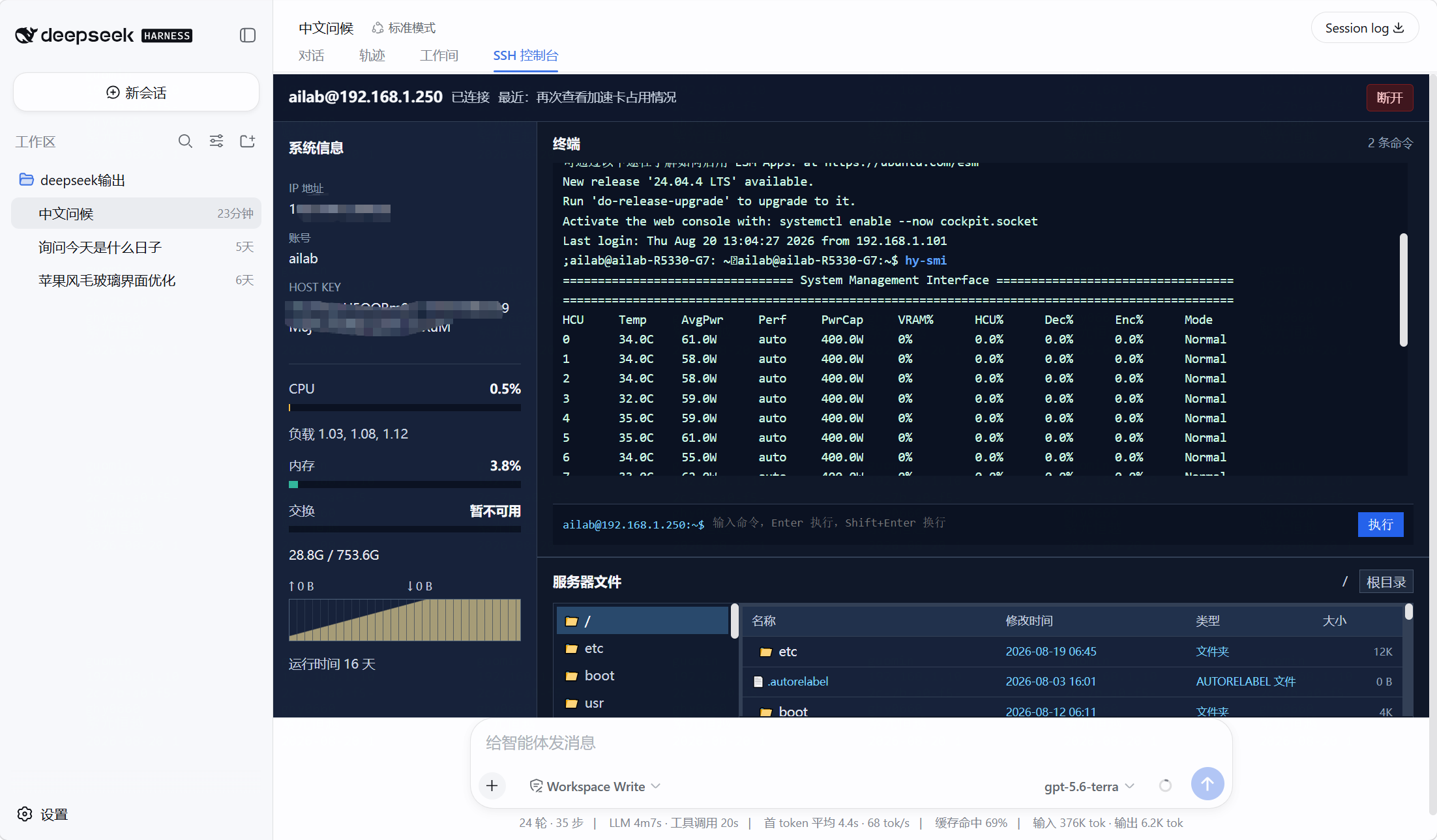
Task: Open the 询问今天是什么日子 conversation
Action: pos(136,247)
